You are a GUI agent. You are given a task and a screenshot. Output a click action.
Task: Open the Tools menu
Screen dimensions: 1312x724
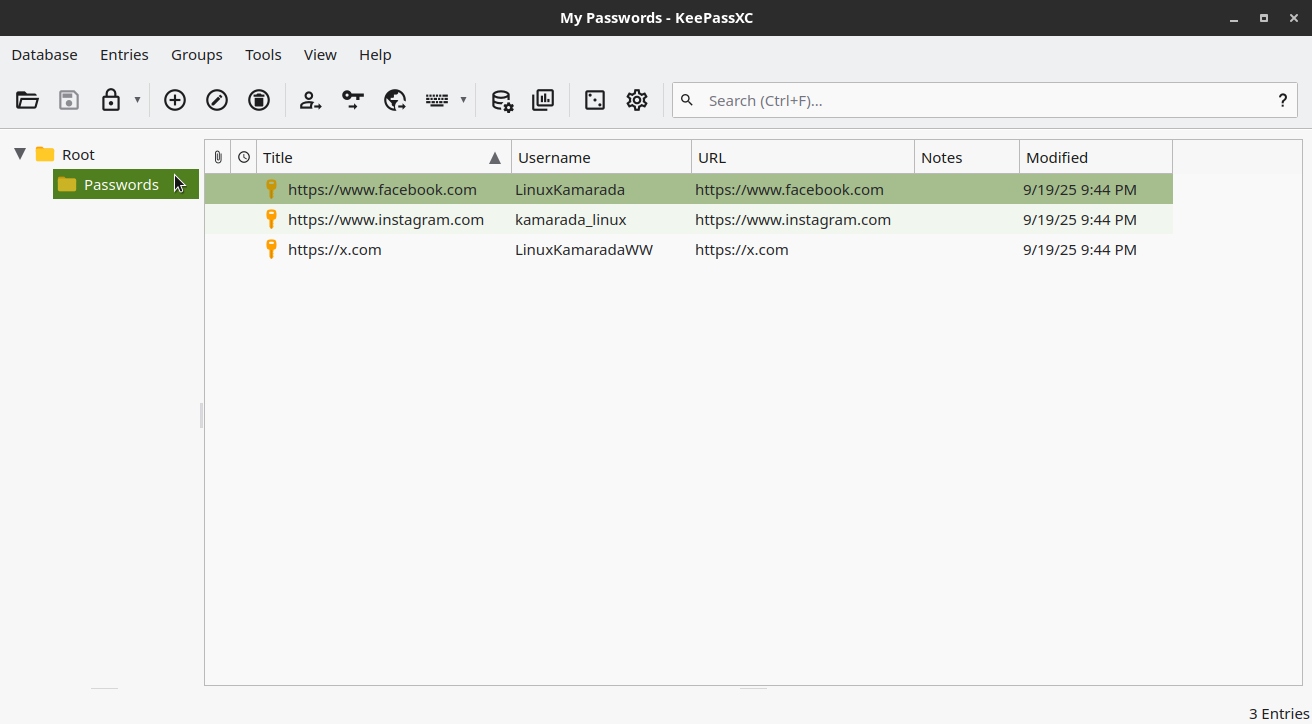coord(263,55)
